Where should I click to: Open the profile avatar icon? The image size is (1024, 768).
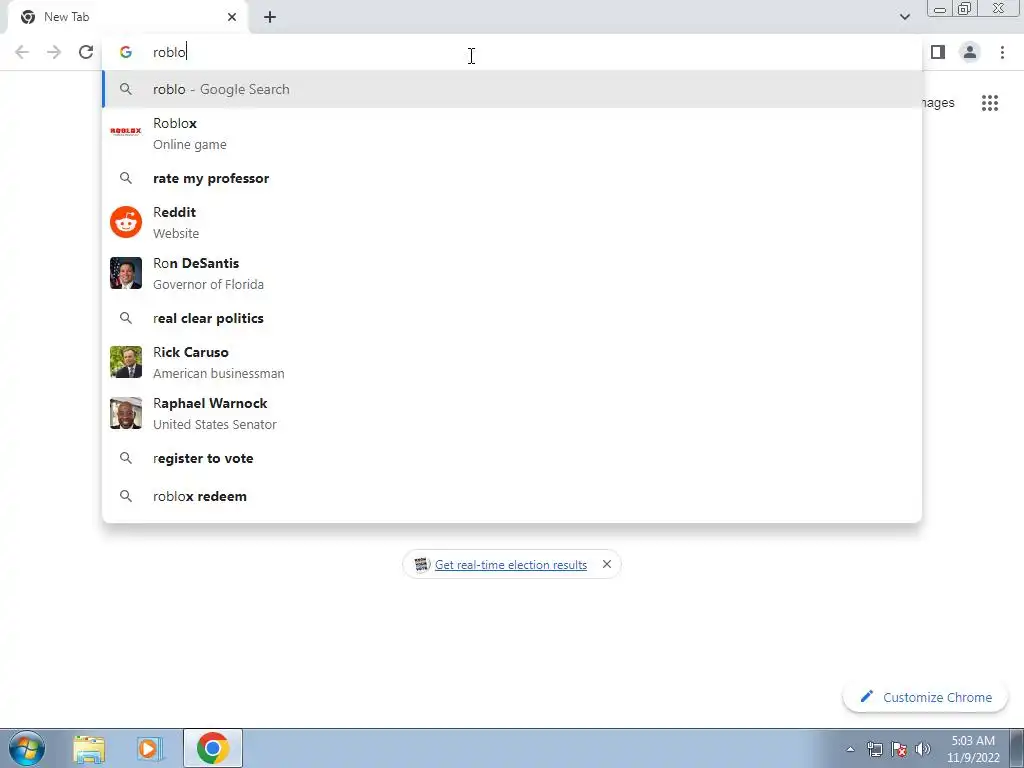point(970,52)
